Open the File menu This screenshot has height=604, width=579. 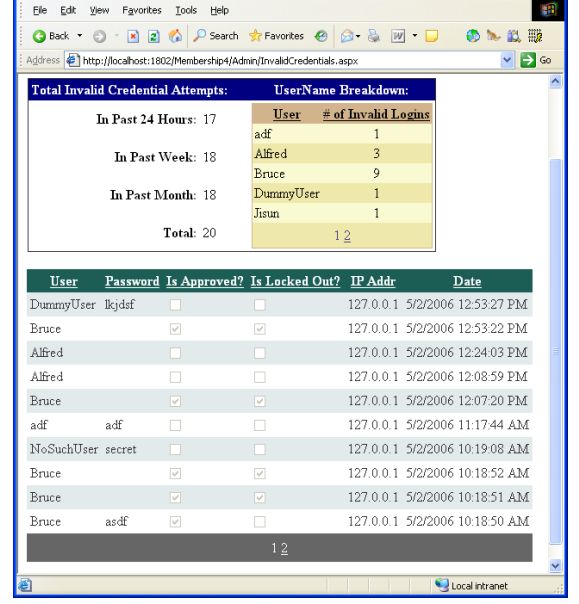(40, 10)
